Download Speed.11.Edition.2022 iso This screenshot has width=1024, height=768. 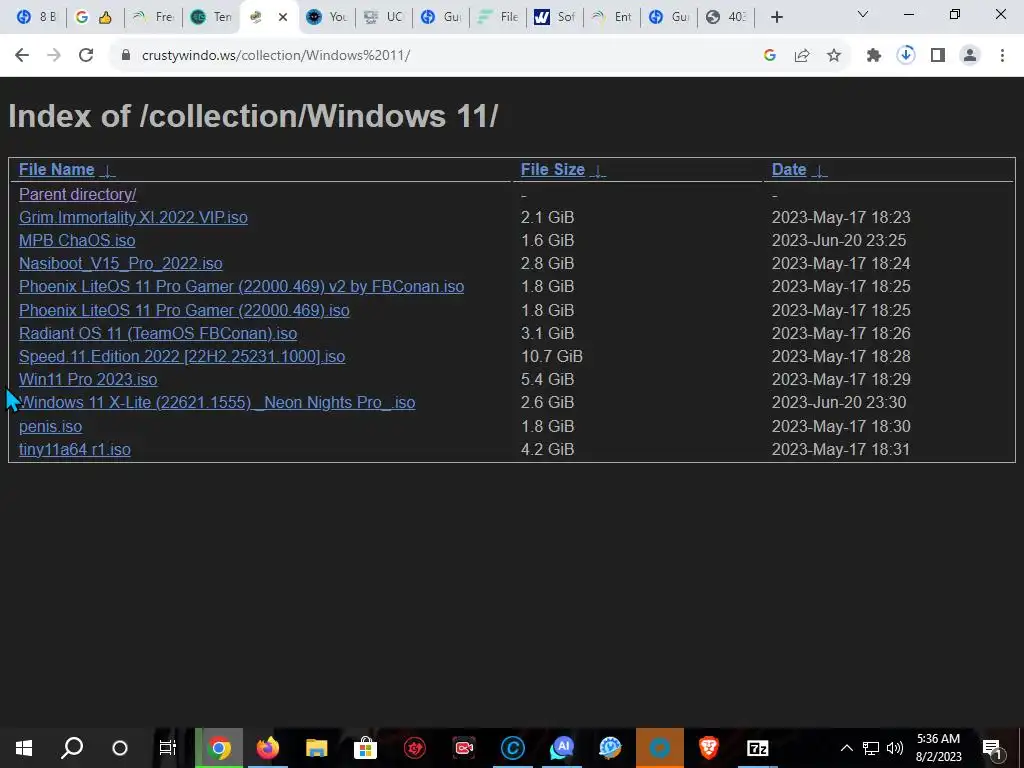point(182,357)
